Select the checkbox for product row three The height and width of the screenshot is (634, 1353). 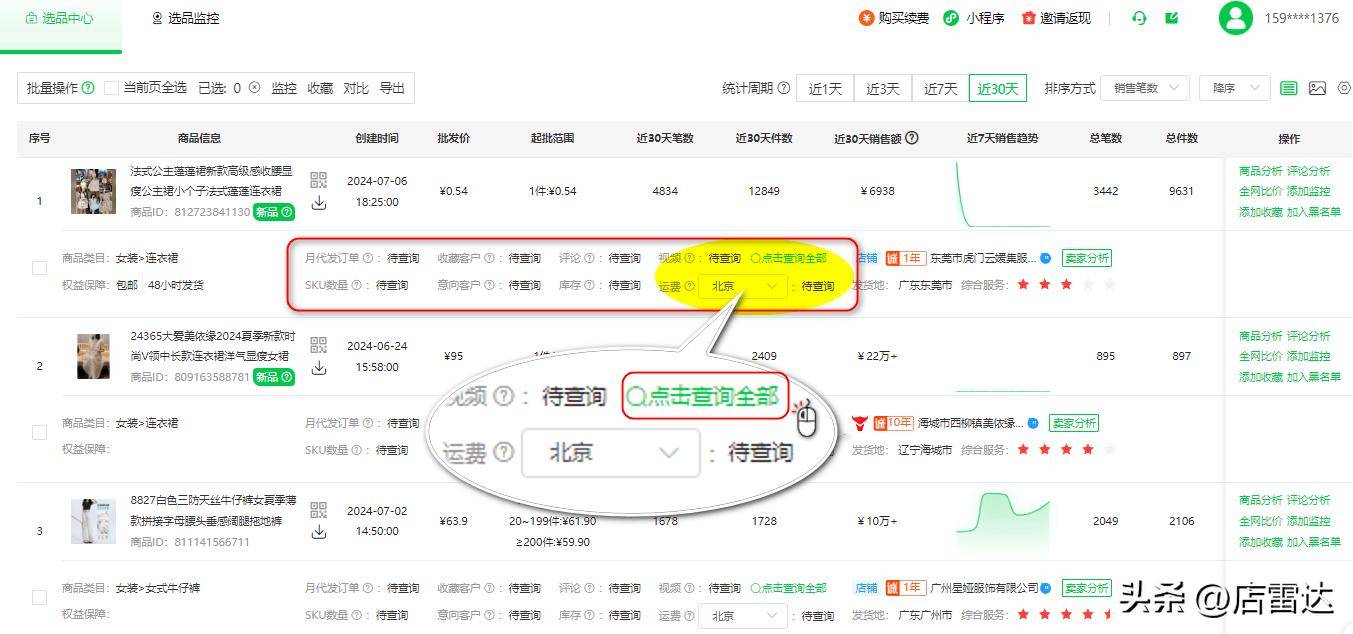pyautogui.click(x=40, y=597)
